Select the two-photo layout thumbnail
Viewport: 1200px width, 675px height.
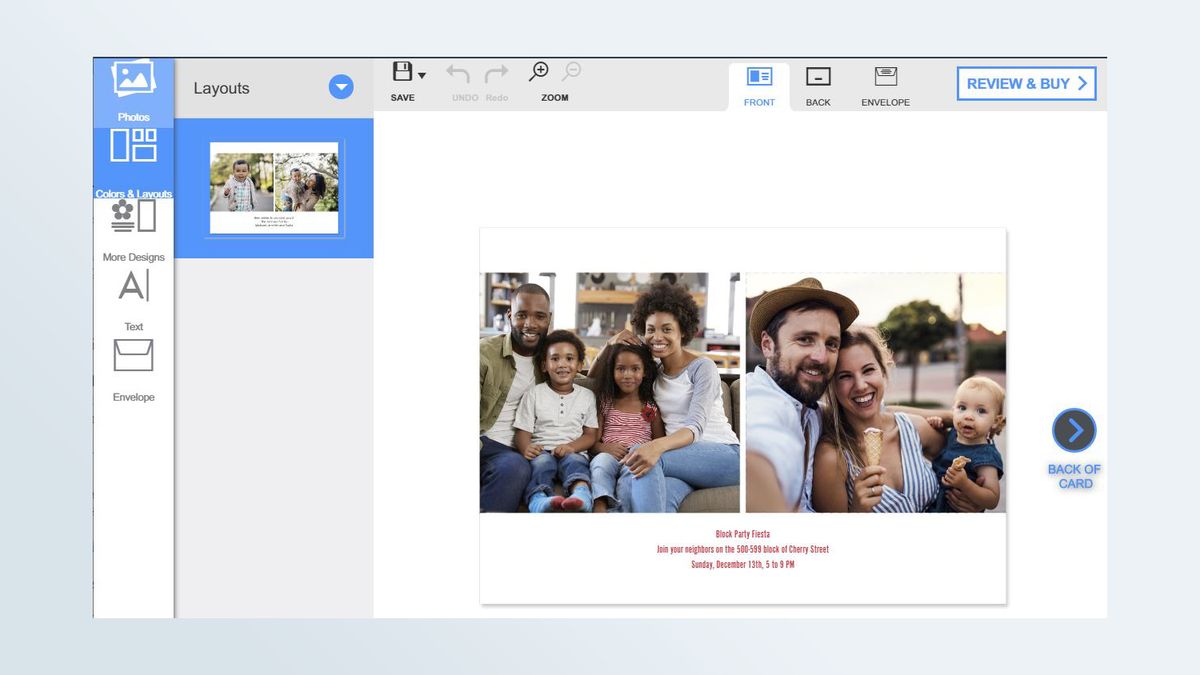274,188
